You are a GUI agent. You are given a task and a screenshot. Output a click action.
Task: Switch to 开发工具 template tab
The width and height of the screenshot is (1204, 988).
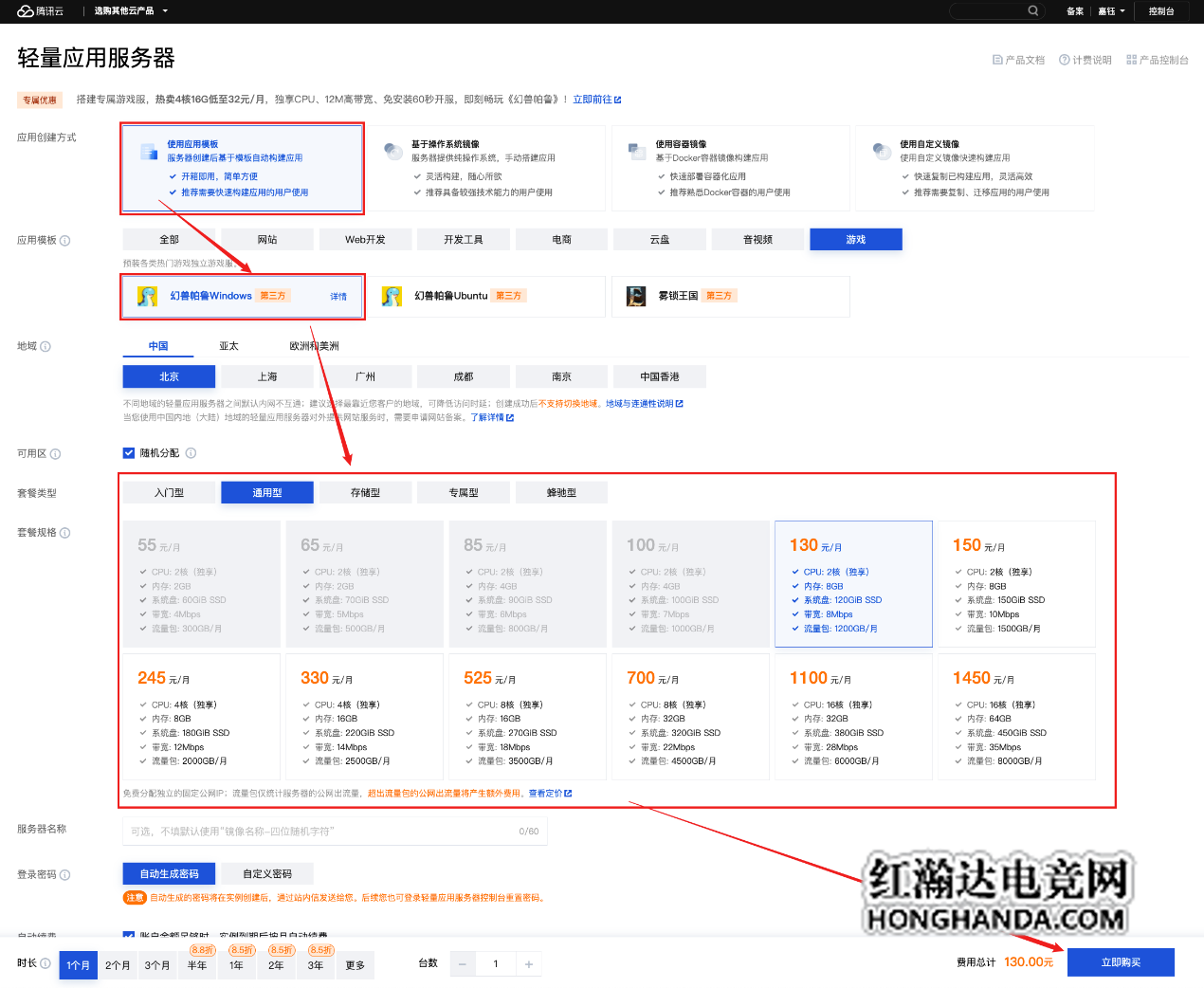[464, 240]
